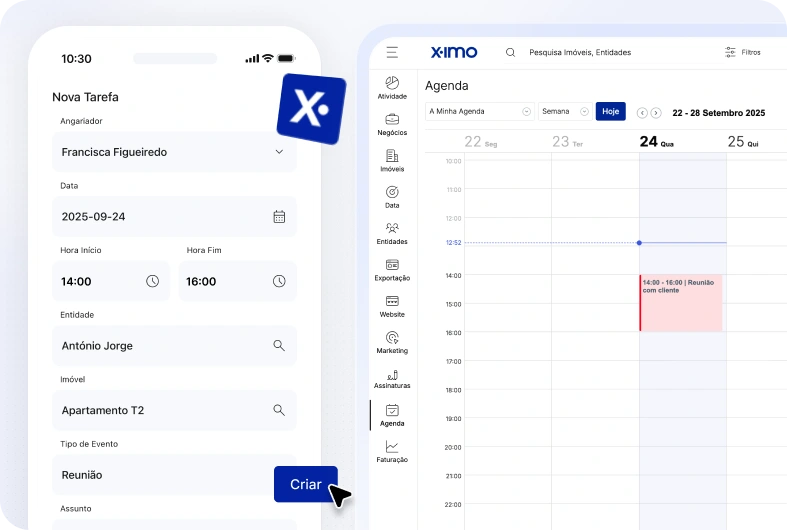Viewport: 787px width, 530px height.
Task: Search Imóvel with Apartamento T2 magnifier
Action: click(279, 410)
